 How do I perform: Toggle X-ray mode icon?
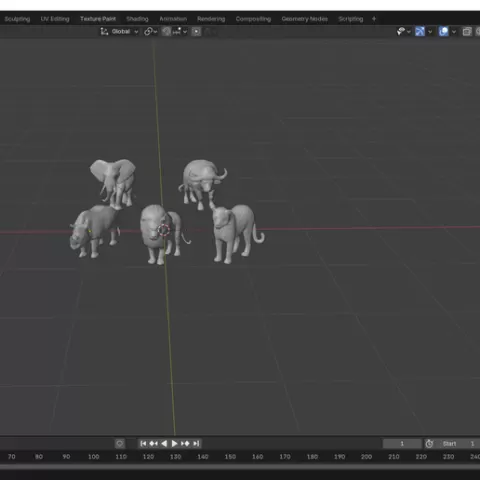tap(467, 32)
